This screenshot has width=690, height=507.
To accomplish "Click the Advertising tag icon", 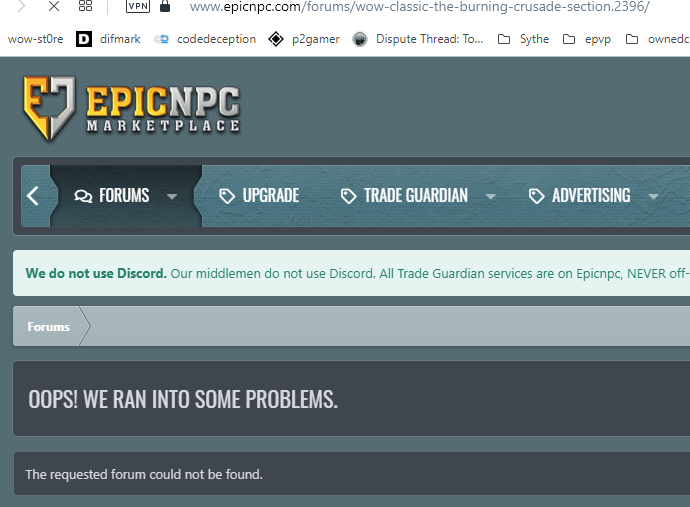I will pyautogui.click(x=536, y=196).
